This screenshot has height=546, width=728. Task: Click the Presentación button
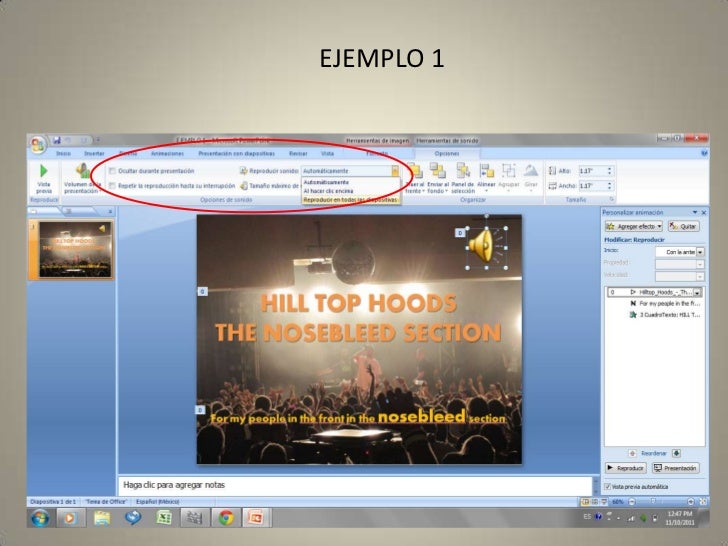(676, 468)
